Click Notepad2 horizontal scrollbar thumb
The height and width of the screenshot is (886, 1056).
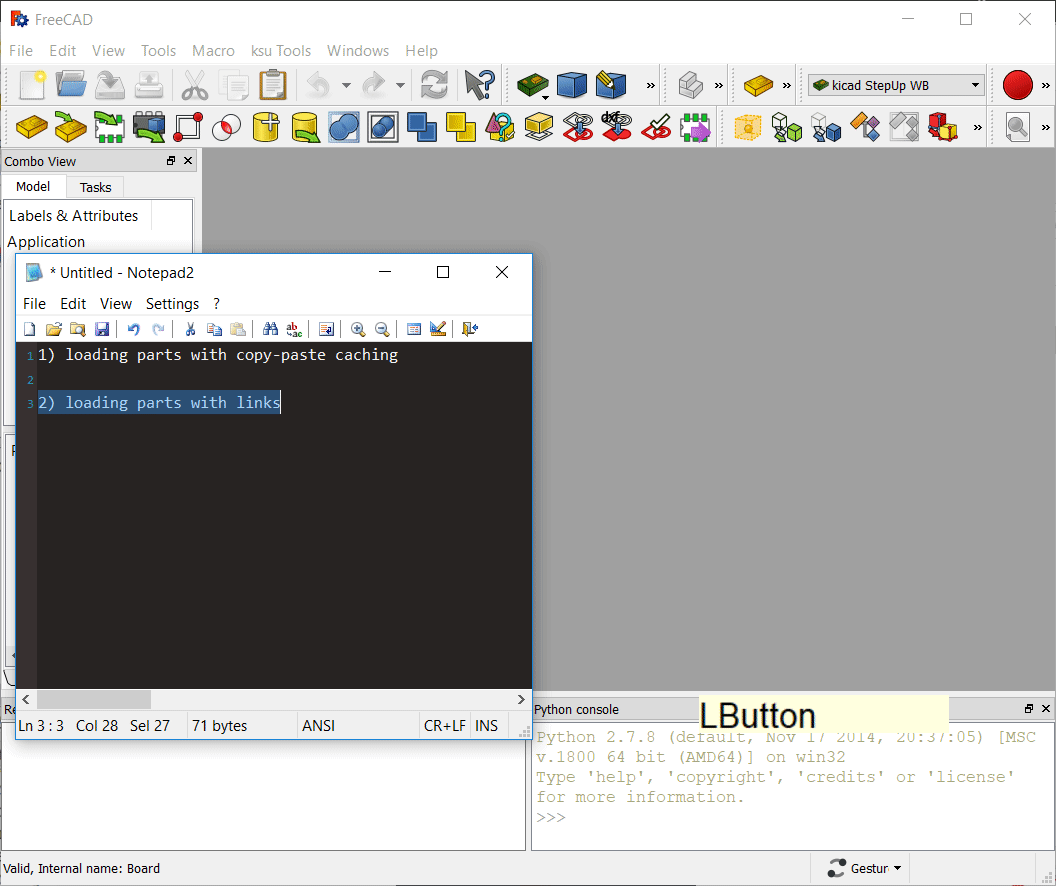(x=94, y=700)
